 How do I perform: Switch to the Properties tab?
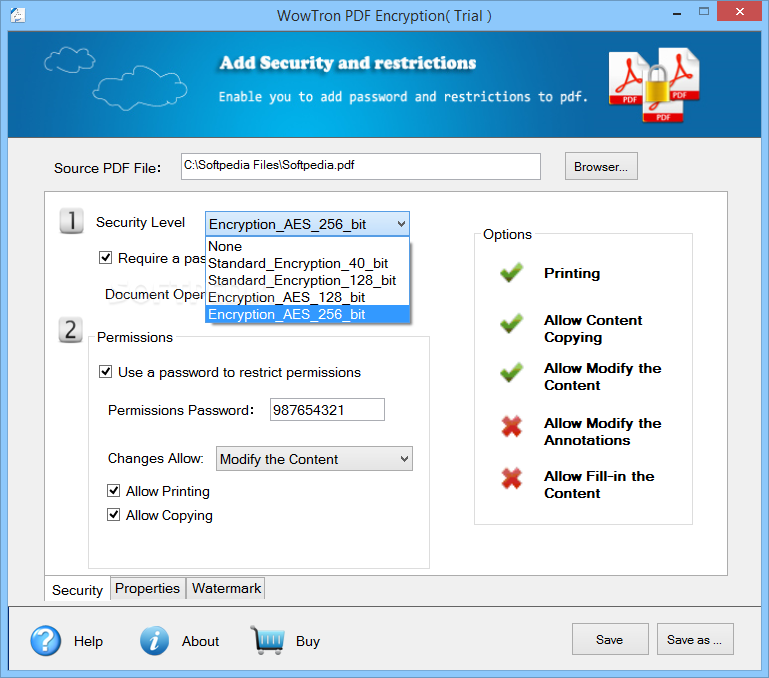147,588
